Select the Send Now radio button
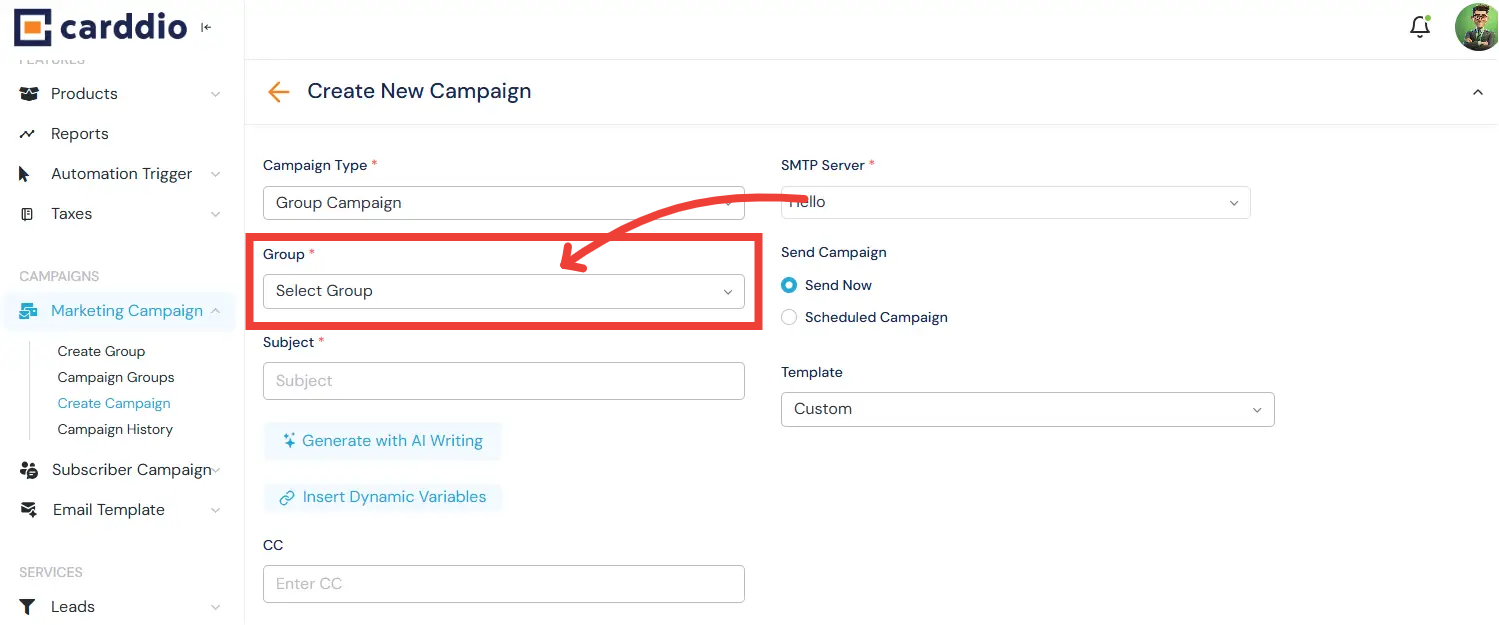This screenshot has height=625, width=1499. (789, 285)
